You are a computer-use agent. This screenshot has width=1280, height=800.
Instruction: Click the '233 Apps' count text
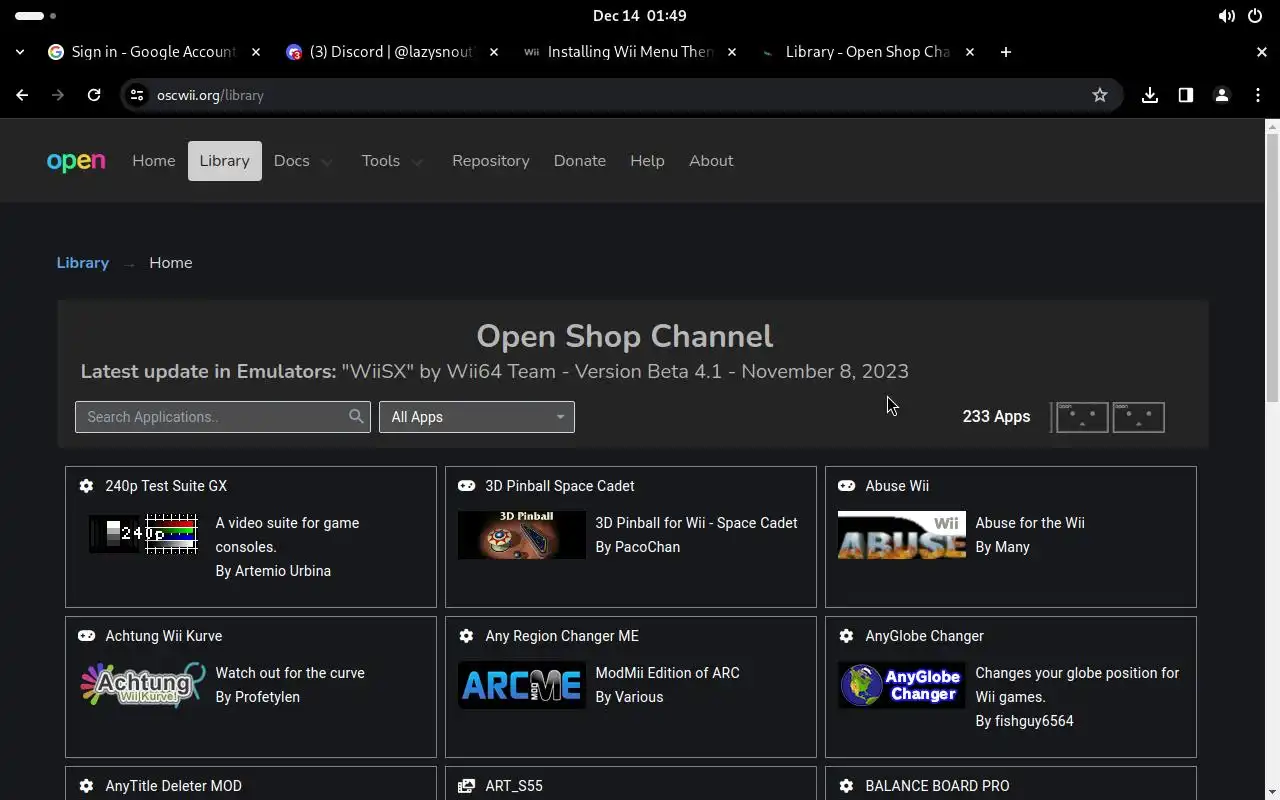coord(996,416)
